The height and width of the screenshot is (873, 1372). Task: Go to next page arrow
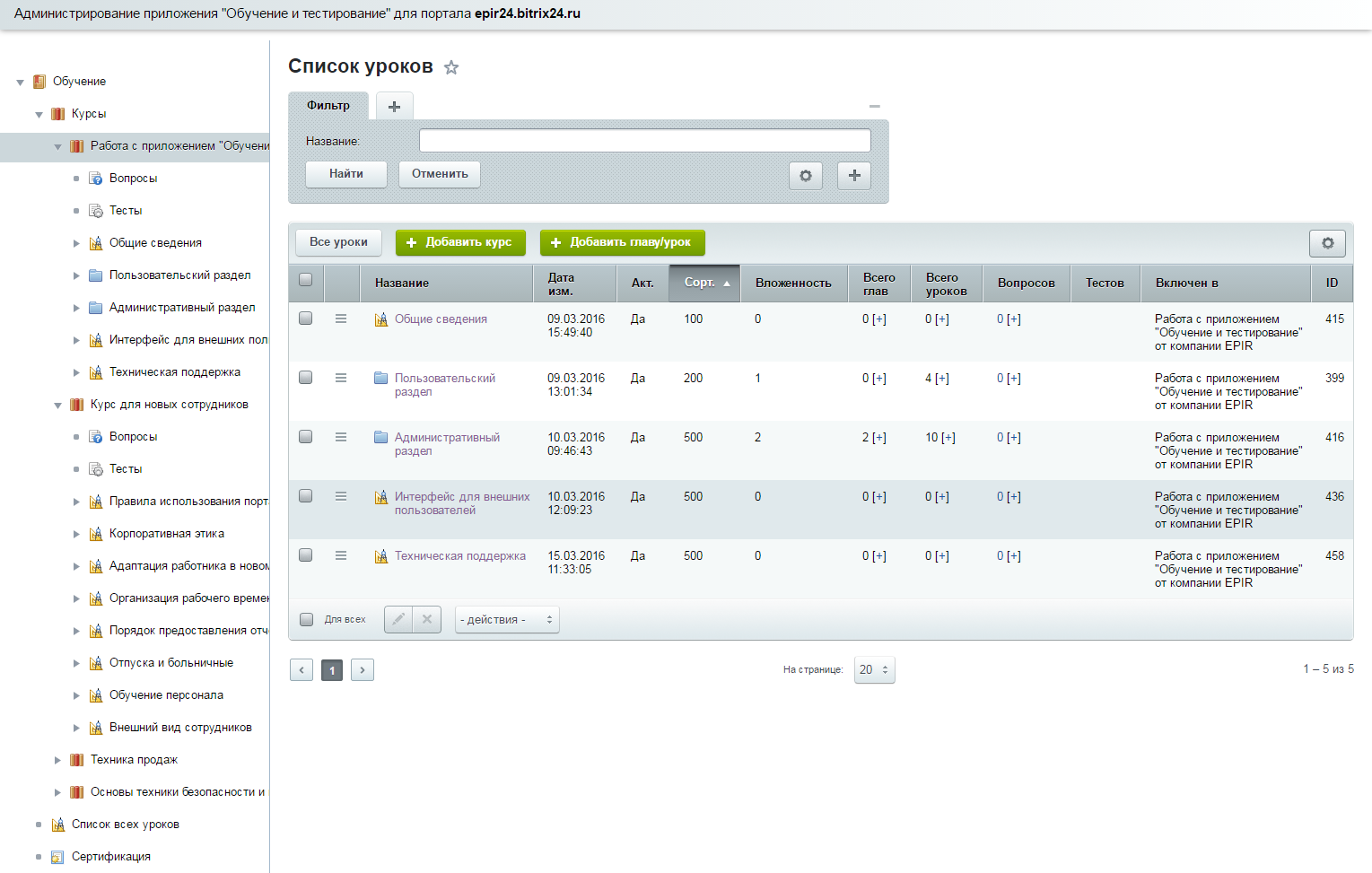pyautogui.click(x=363, y=670)
